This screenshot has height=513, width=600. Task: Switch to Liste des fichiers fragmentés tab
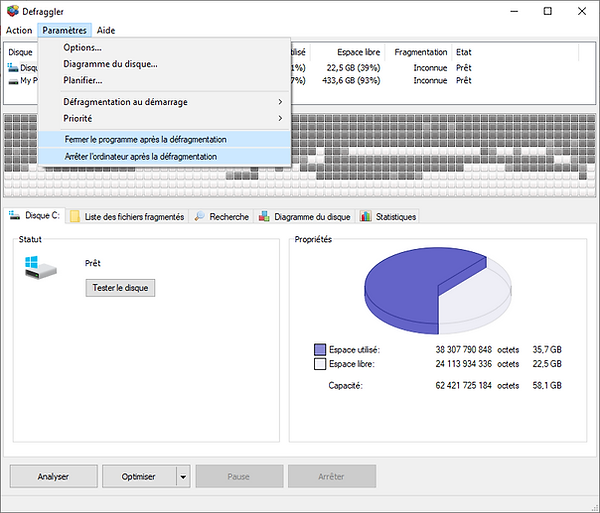pos(127,217)
